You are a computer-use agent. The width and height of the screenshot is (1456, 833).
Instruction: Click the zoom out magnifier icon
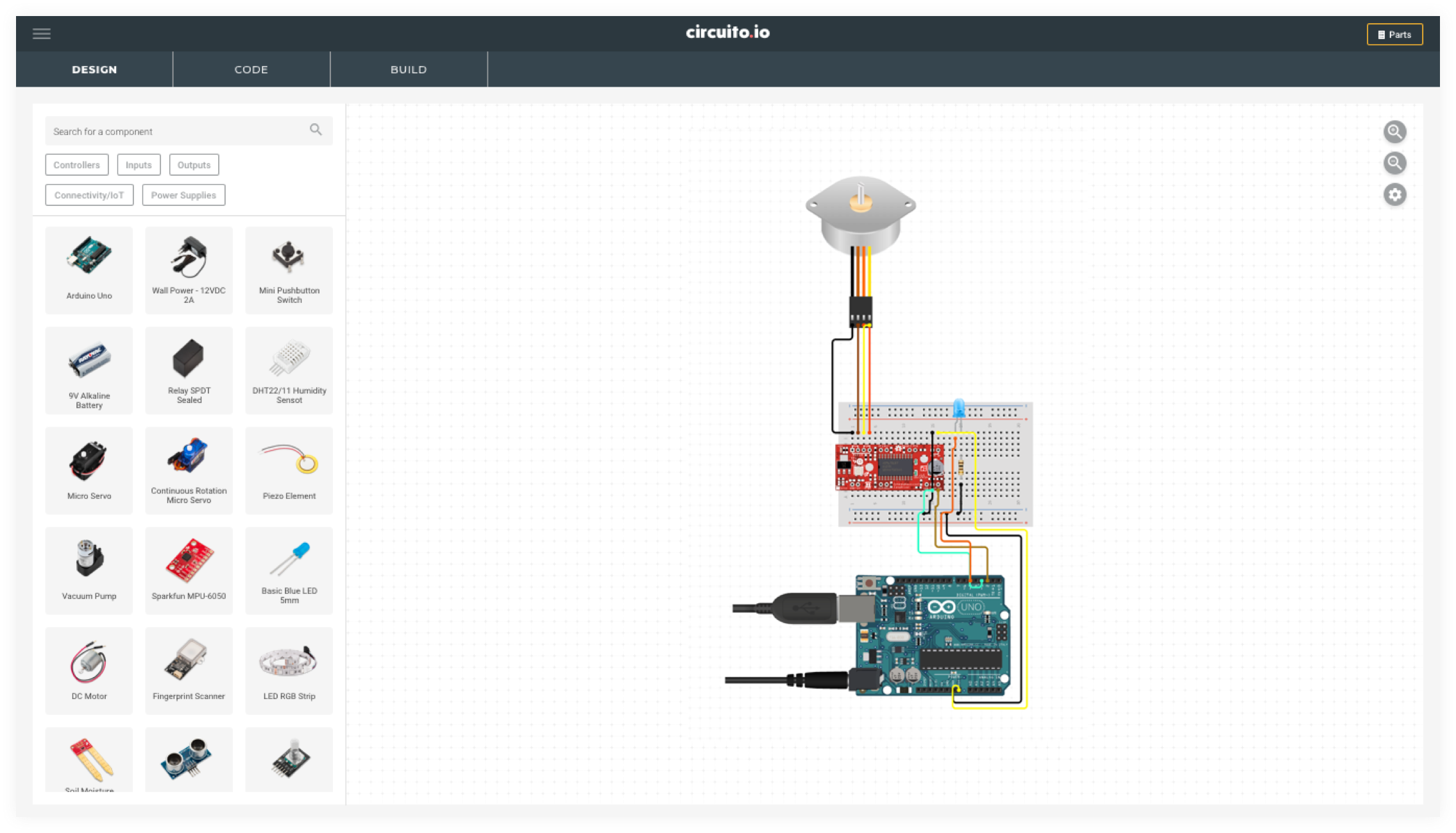click(1394, 164)
